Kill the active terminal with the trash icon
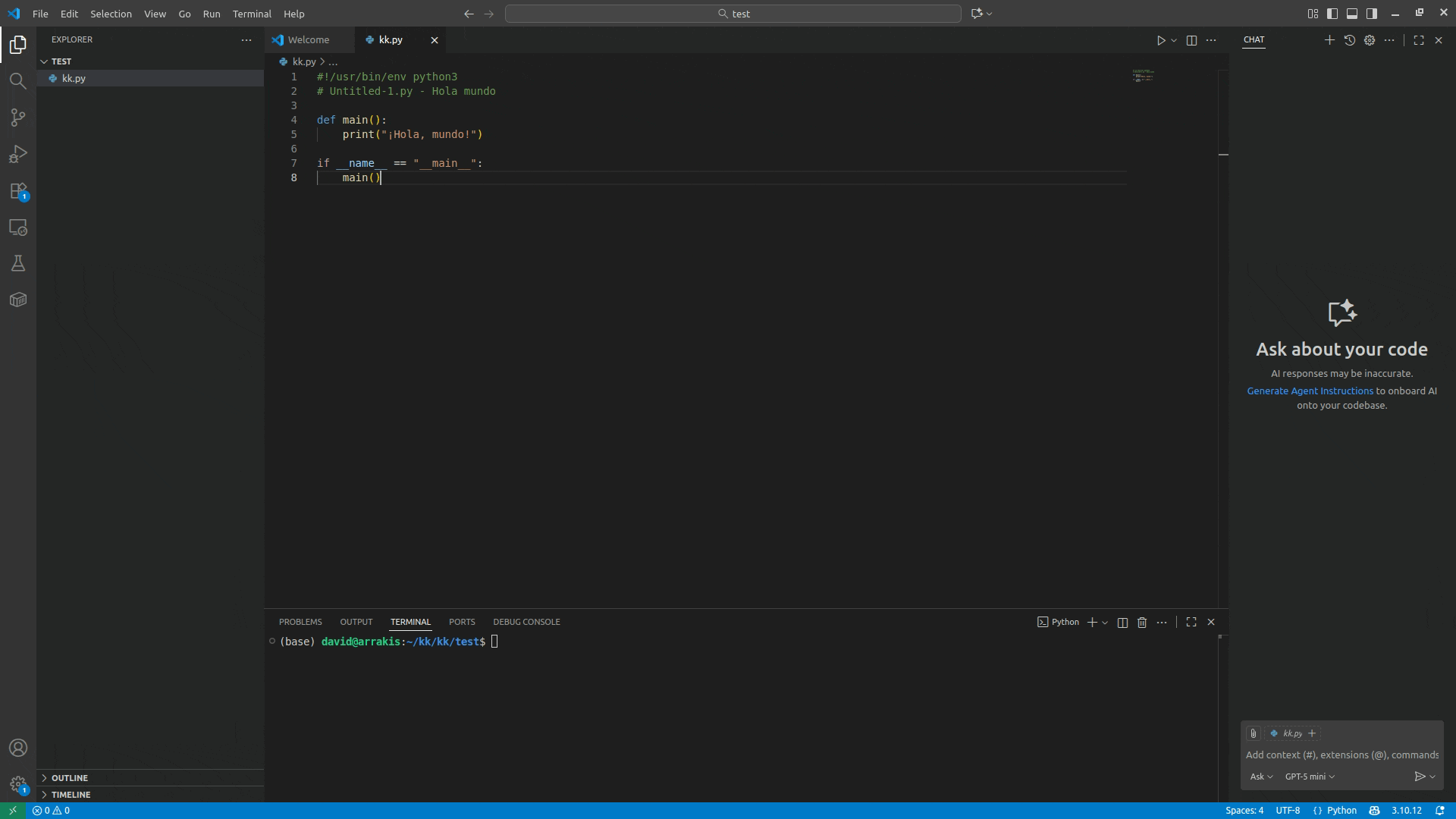 1142,621
